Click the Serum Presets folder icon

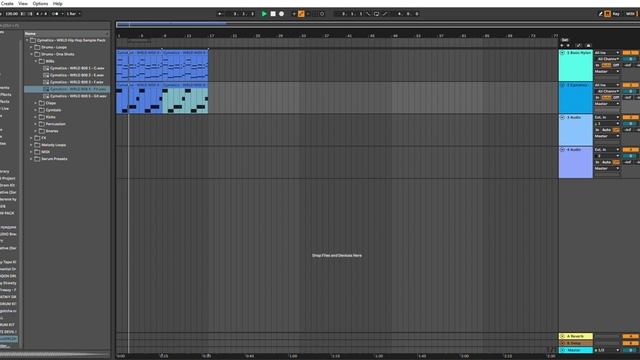[37, 159]
